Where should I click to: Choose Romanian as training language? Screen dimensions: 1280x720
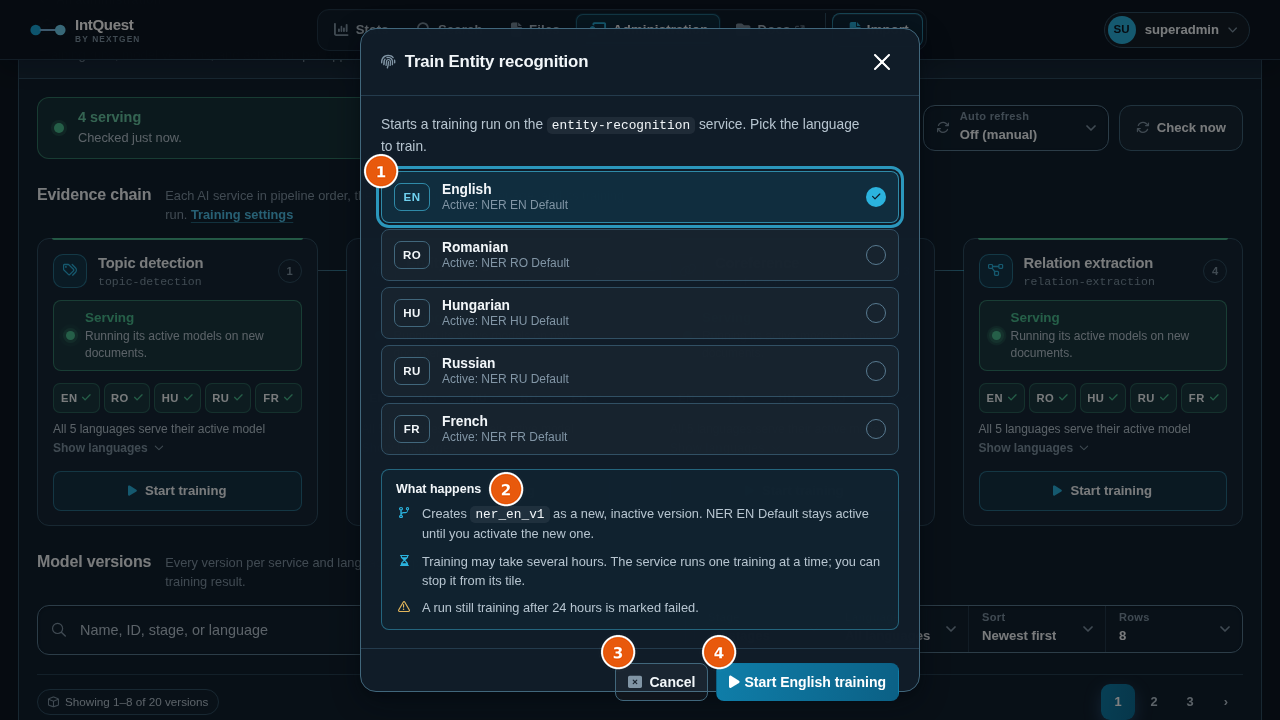tap(640, 255)
